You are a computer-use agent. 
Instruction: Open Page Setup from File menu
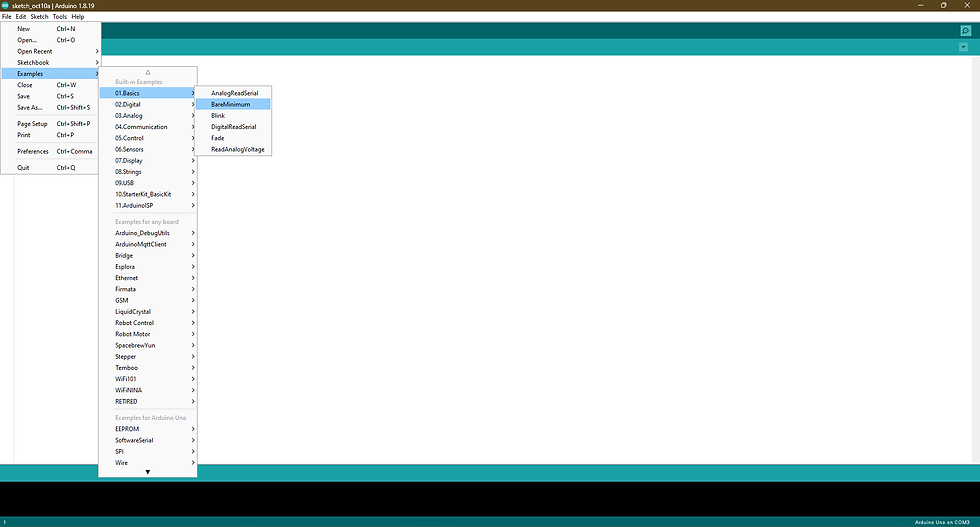(50, 124)
